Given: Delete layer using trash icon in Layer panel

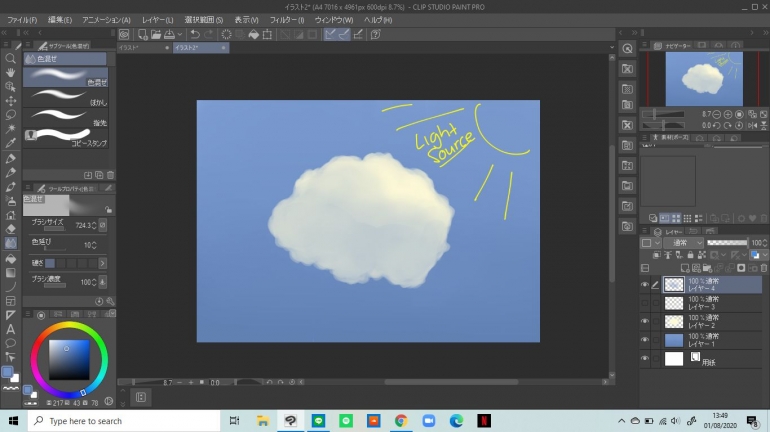Looking at the screenshot, I should click(x=764, y=268).
